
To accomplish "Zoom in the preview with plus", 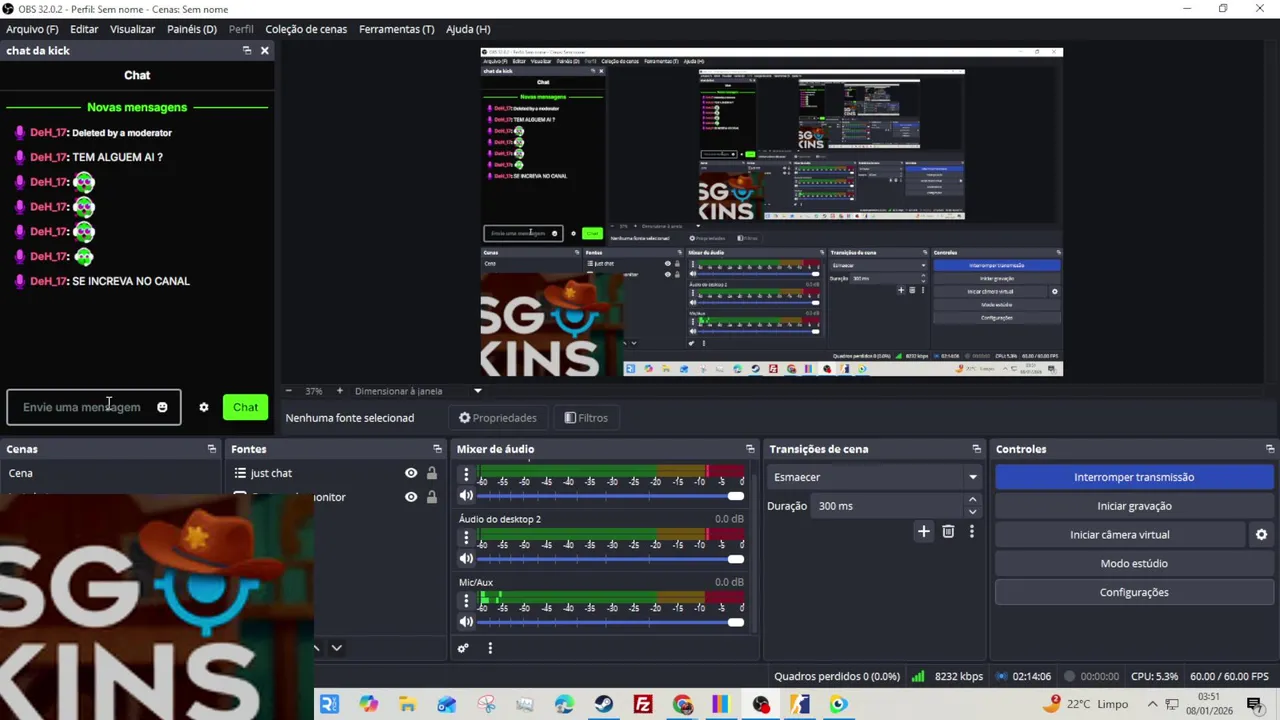I will tap(339, 391).
